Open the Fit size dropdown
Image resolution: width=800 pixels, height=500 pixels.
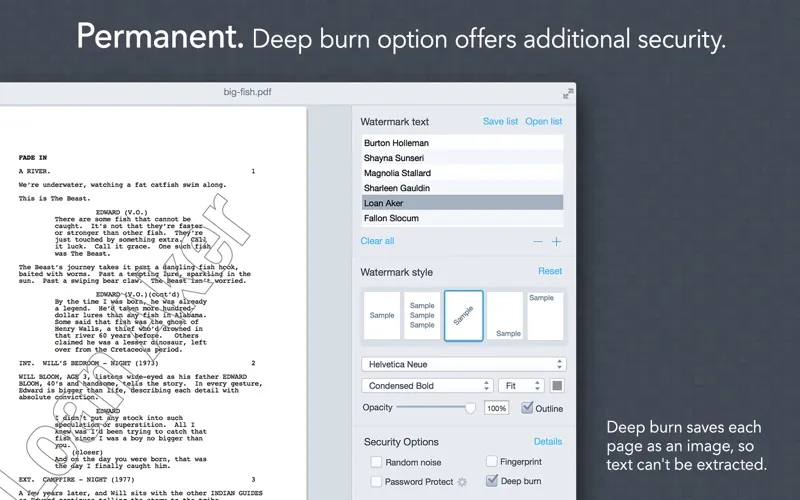click(521, 386)
